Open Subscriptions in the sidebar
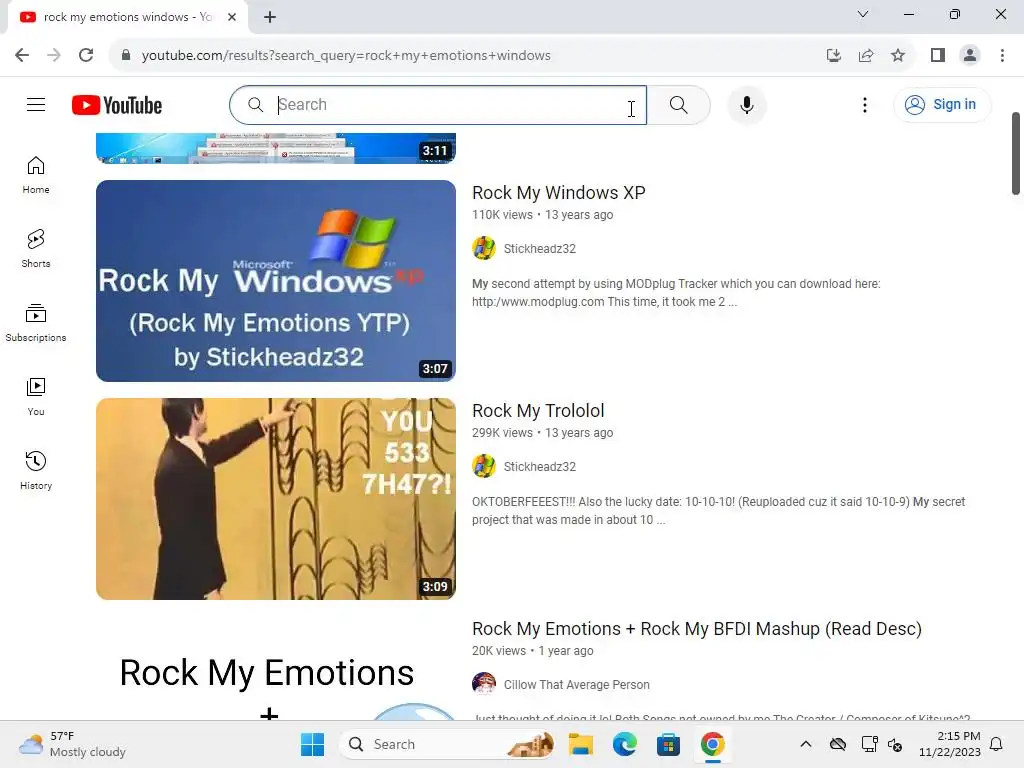The width and height of the screenshot is (1024, 768). point(36,323)
